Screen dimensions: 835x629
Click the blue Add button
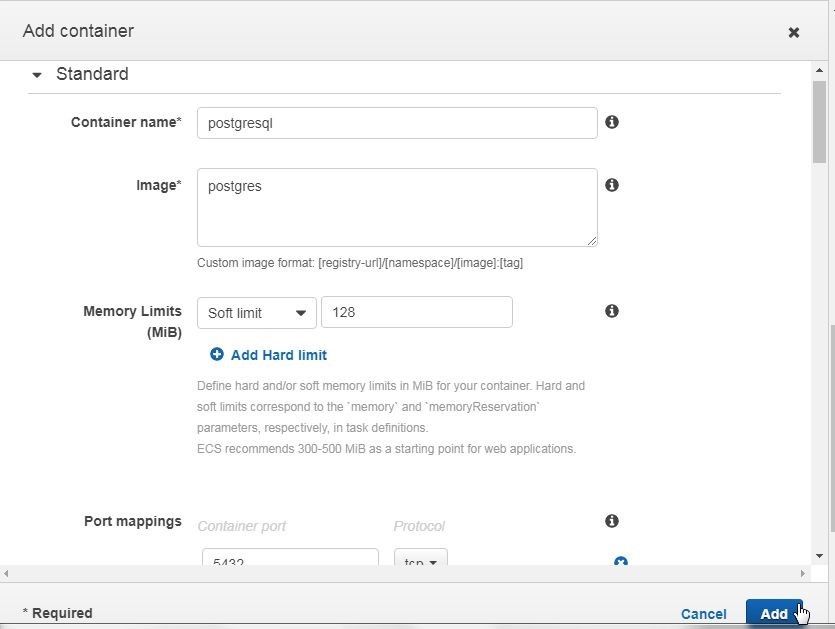click(774, 613)
